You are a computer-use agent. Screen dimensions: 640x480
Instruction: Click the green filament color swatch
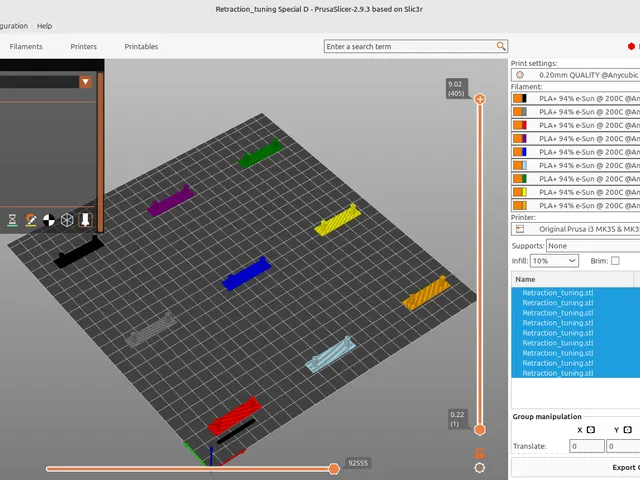pos(520,179)
